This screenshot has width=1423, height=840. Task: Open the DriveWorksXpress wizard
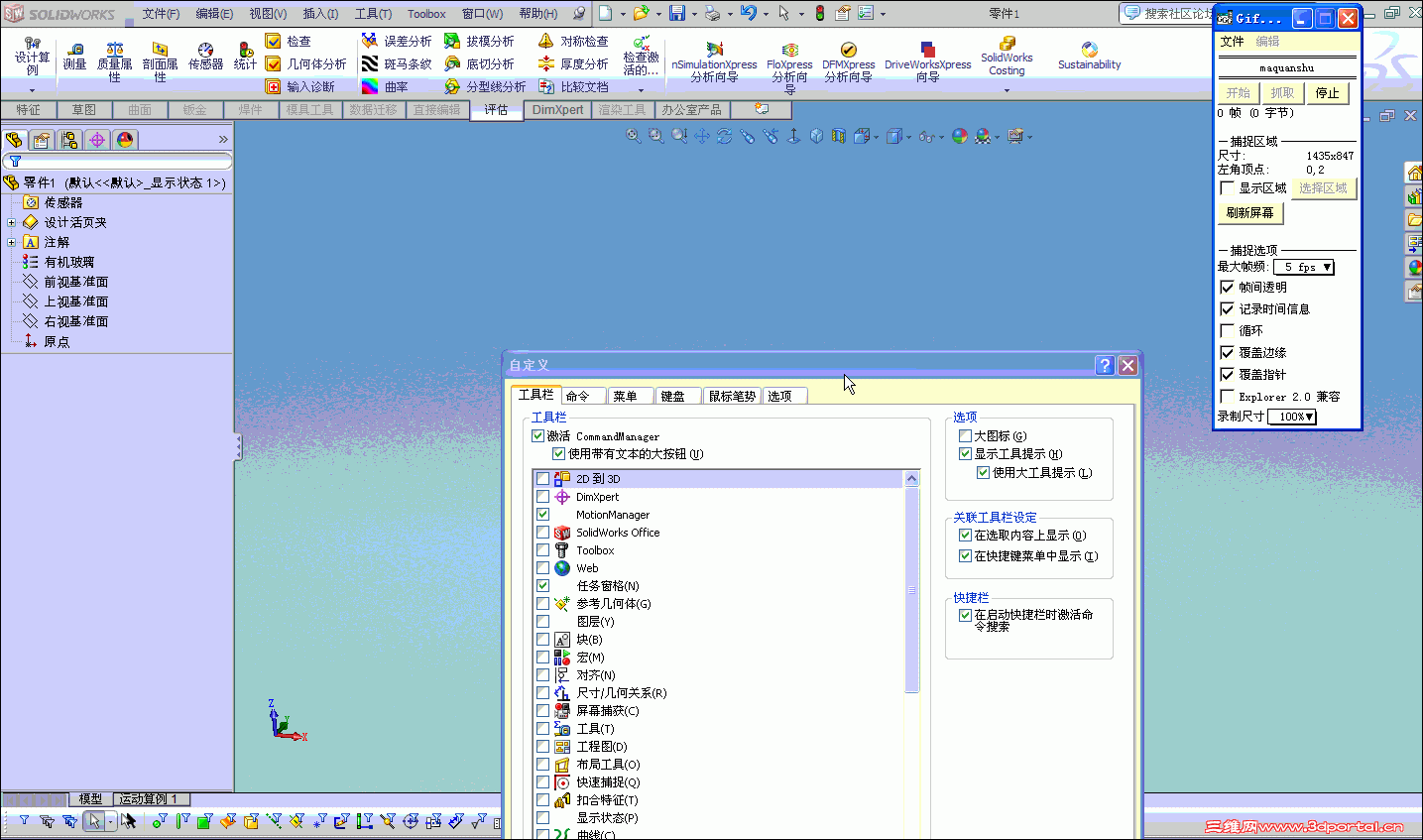tap(927, 62)
